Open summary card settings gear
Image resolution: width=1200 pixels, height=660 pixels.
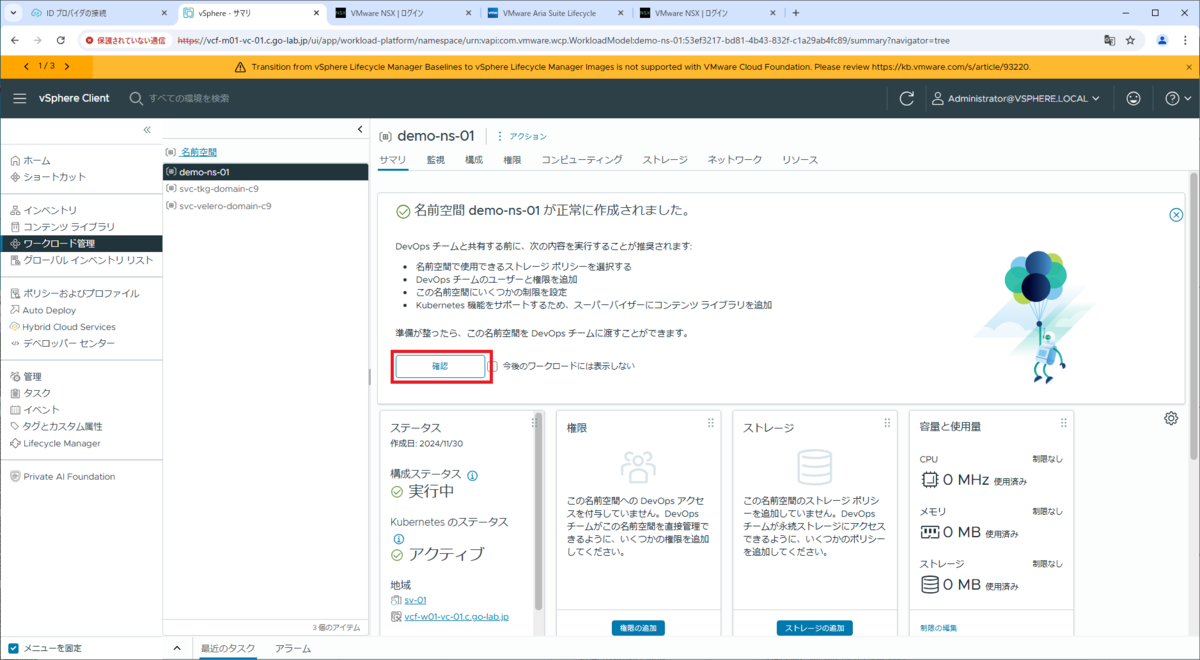pos(1171,418)
